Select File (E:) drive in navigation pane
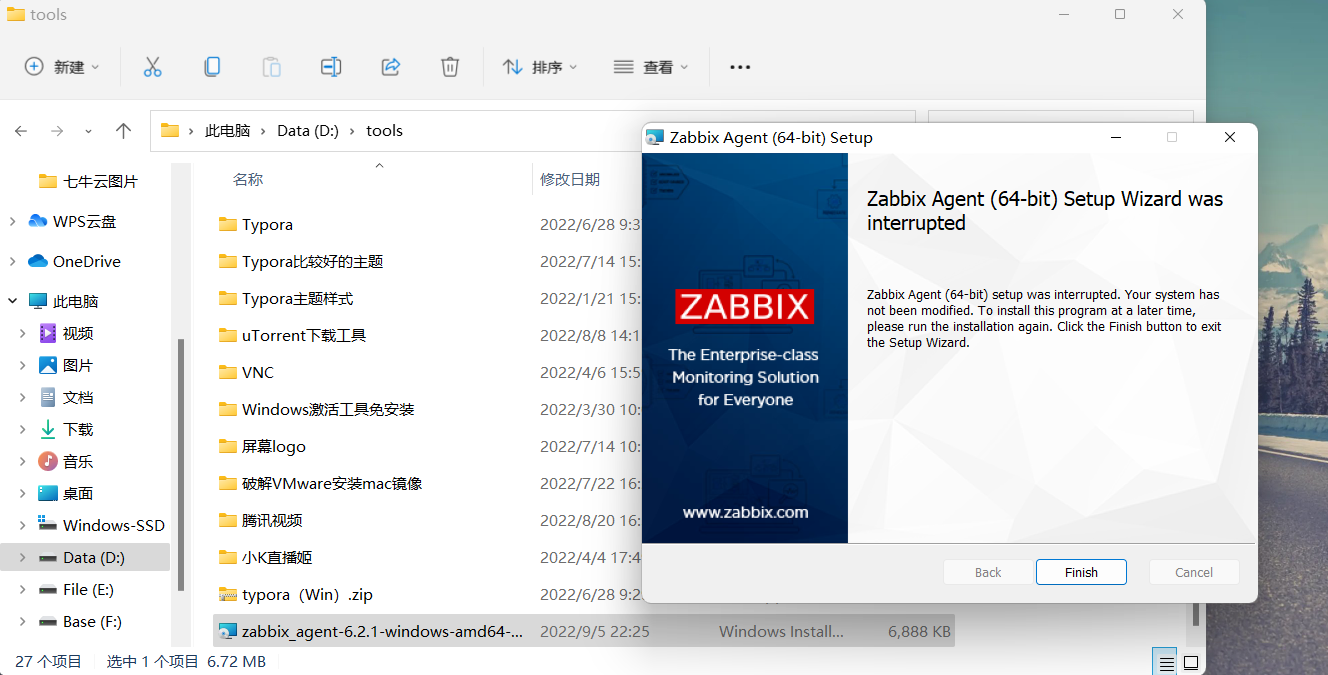Screen dimensions: 1328x675 click(x=88, y=589)
